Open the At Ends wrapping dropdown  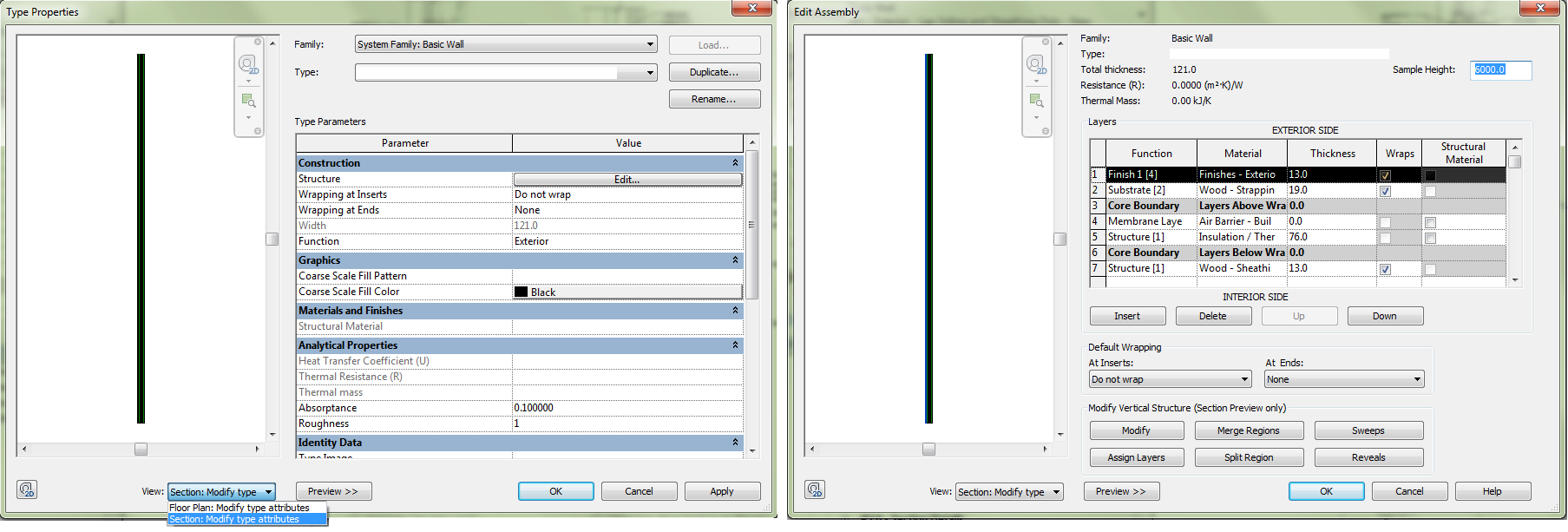(1344, 379)
